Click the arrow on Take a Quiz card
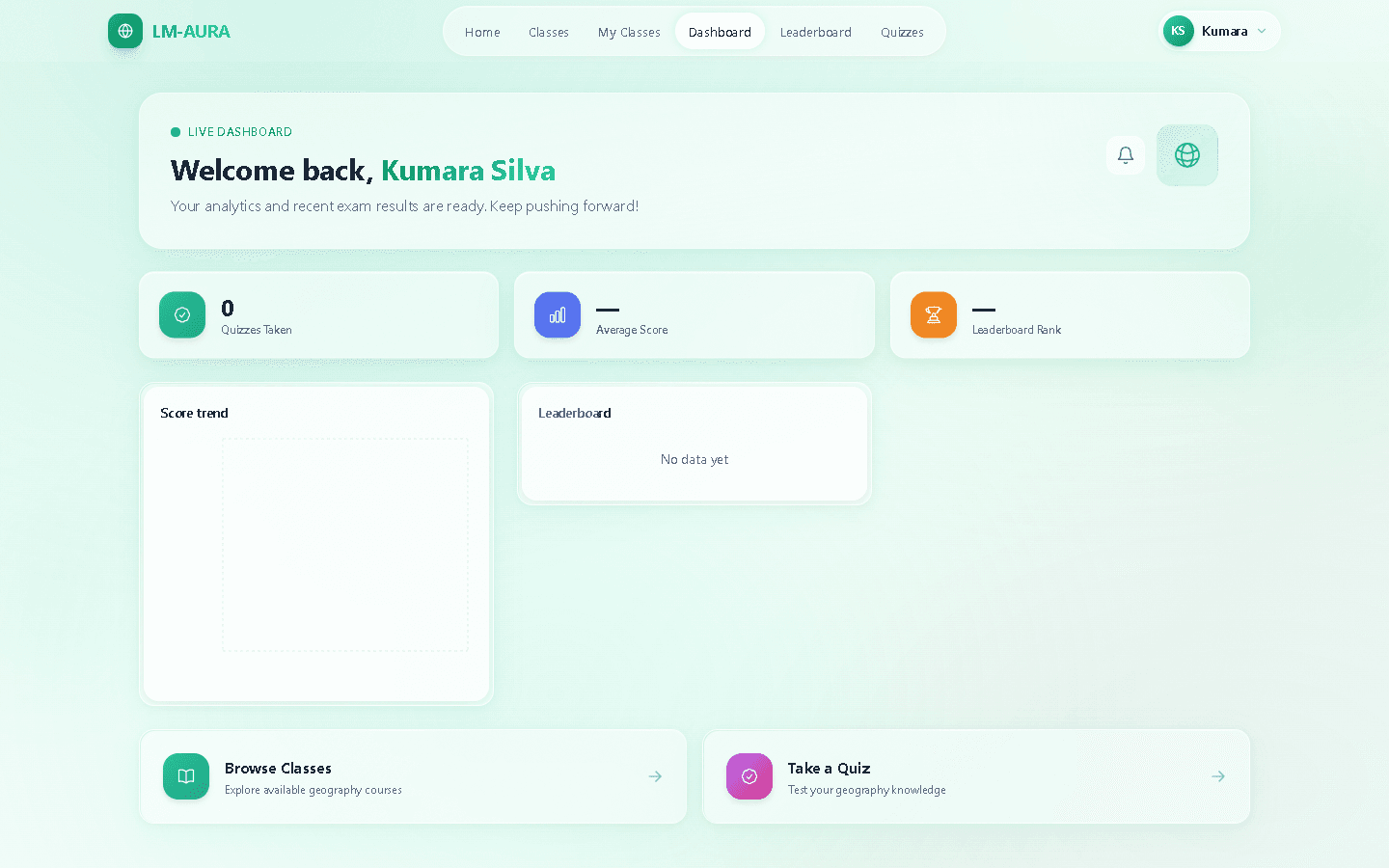Screen dimensions: 1389x868 click(1218, 776)
